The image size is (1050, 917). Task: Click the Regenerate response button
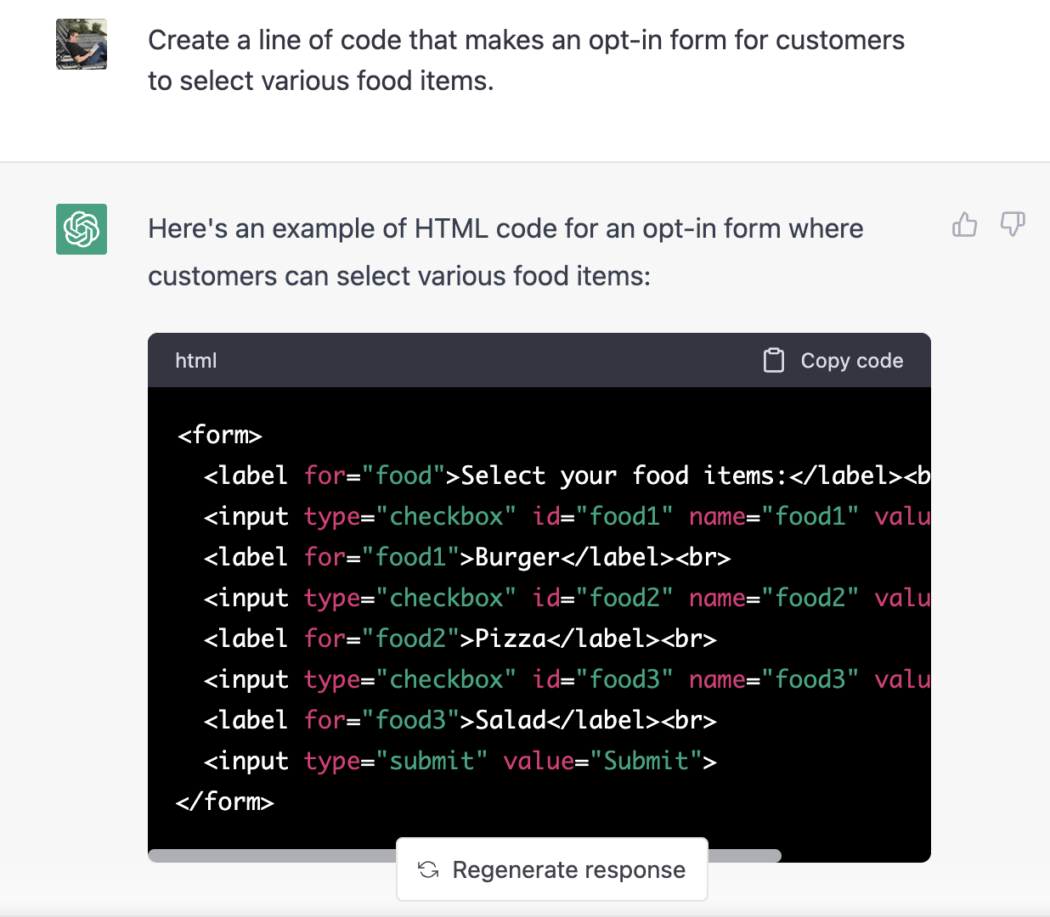(551, 869)
